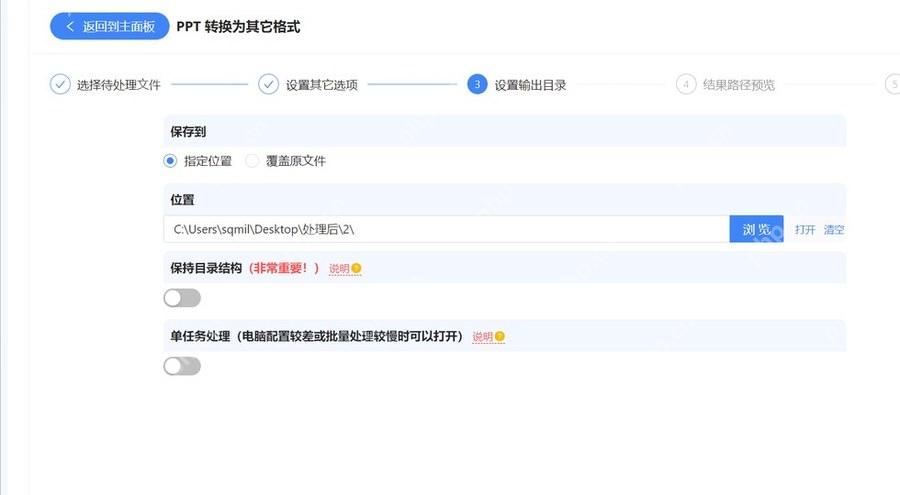Select the 指定位置 radio option

(x=170, y=161)
